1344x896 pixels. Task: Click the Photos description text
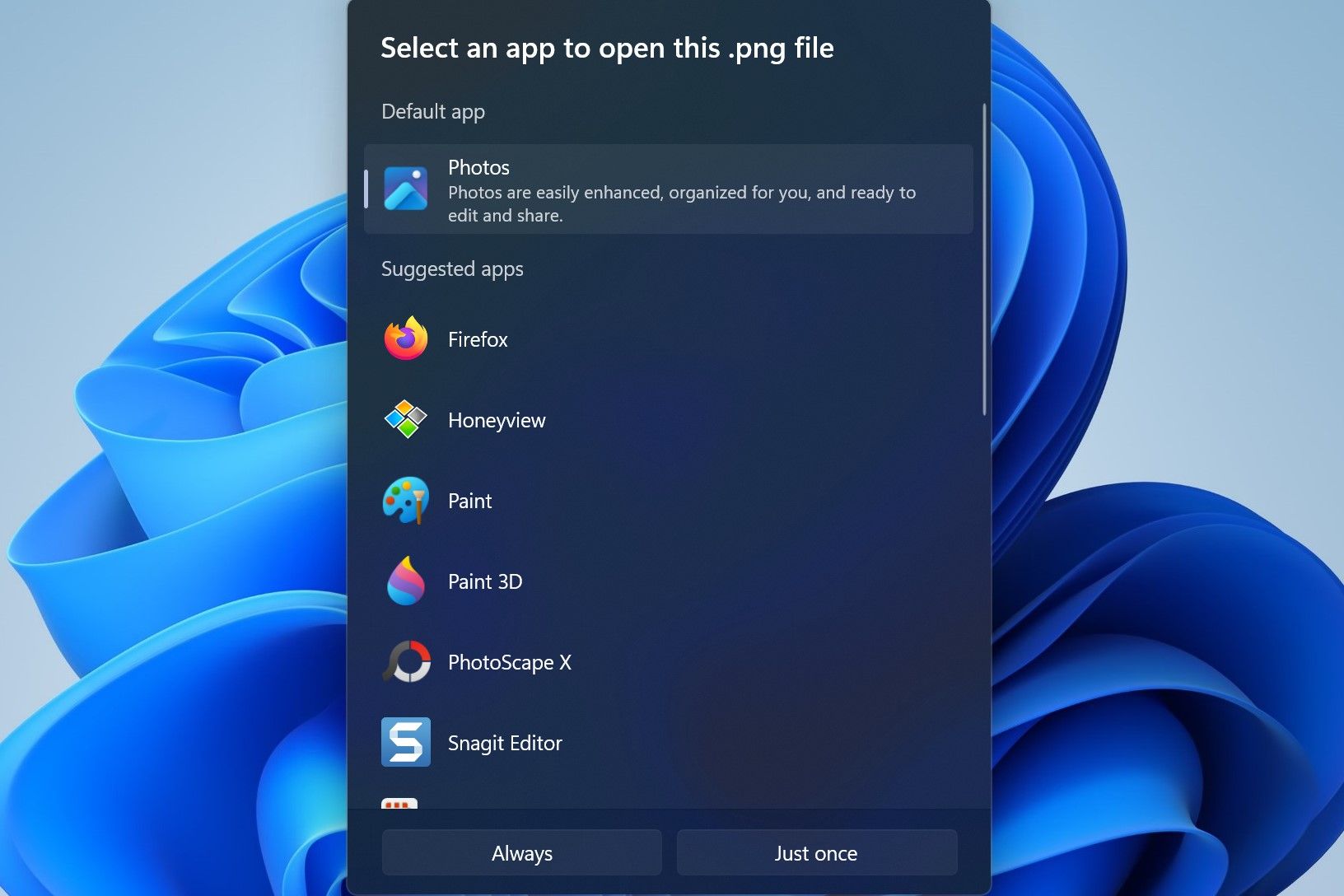tap(682, 203)
